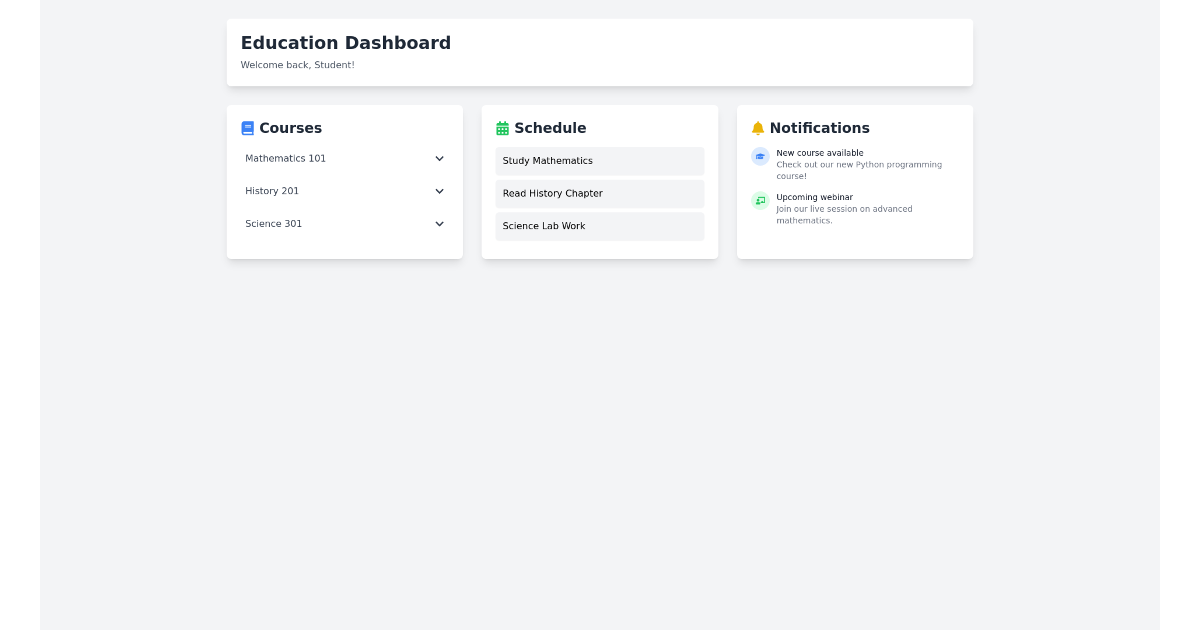Screen dimensions: 1200x630
Task: Open the Mathematics 101 chevron dropdown
Action: (x=439, y=158)
